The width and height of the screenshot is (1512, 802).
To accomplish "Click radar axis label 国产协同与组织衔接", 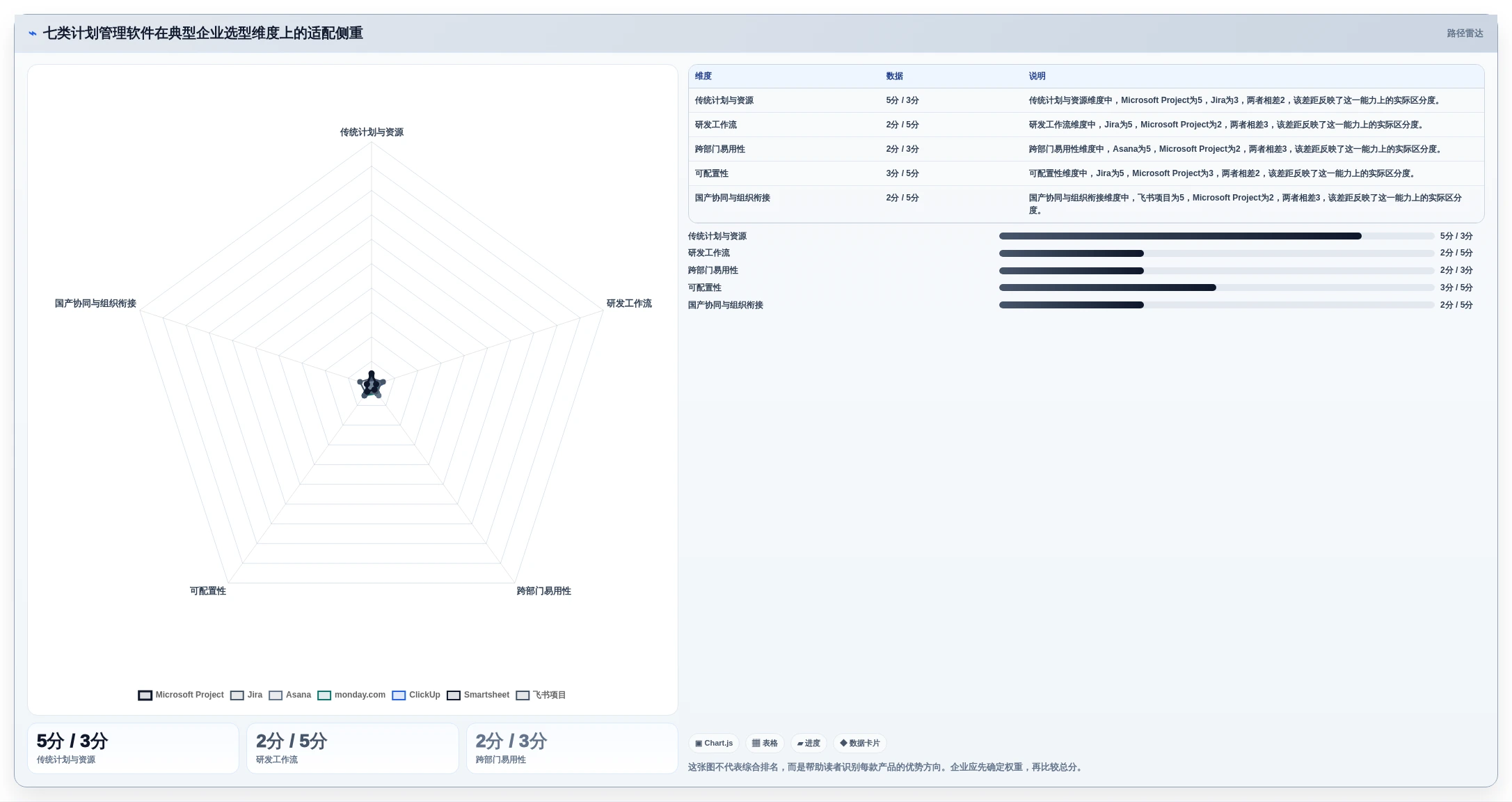I will click(95, 304).
